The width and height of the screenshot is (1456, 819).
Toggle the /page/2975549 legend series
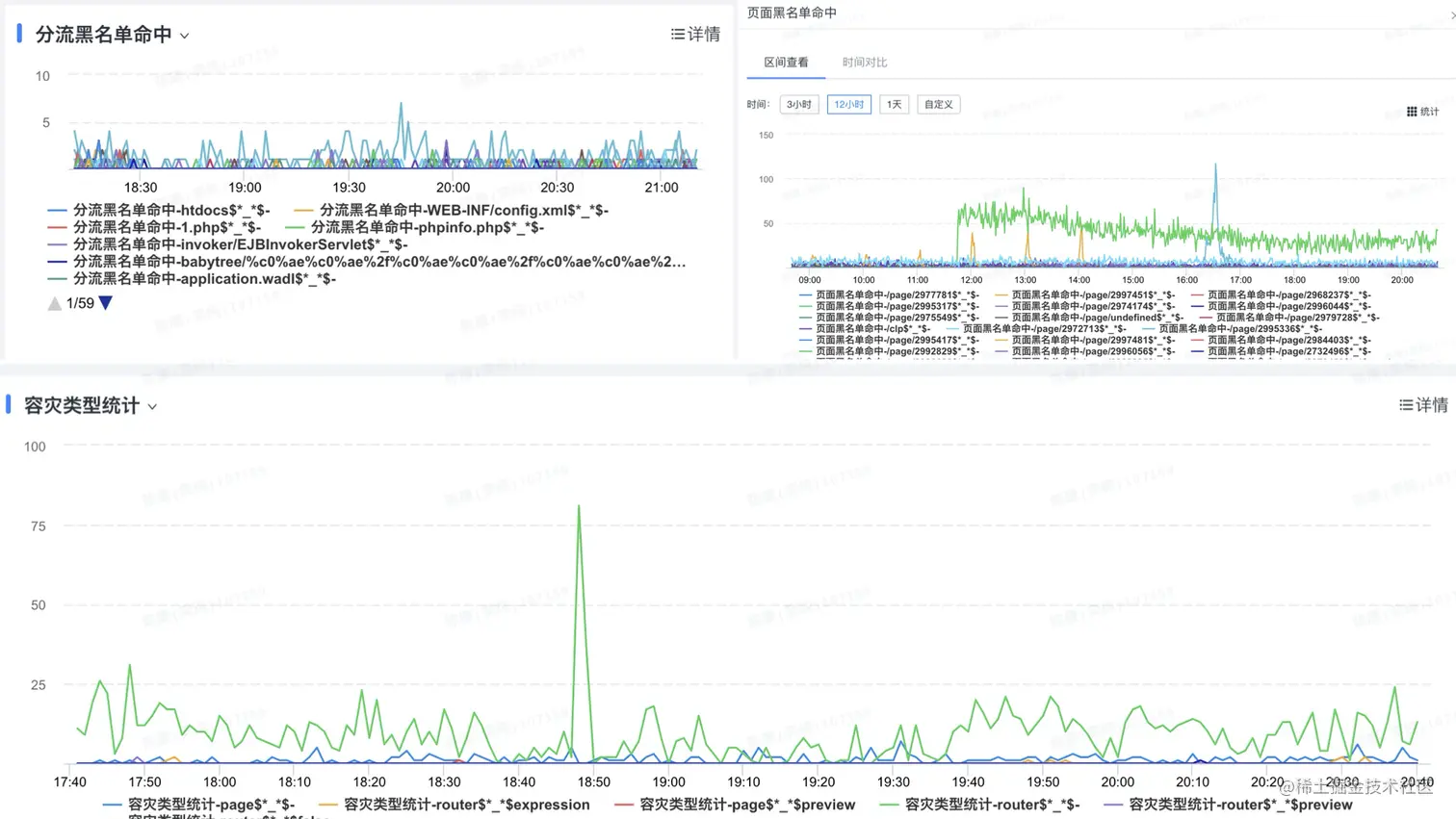click(x=889, y=318)
